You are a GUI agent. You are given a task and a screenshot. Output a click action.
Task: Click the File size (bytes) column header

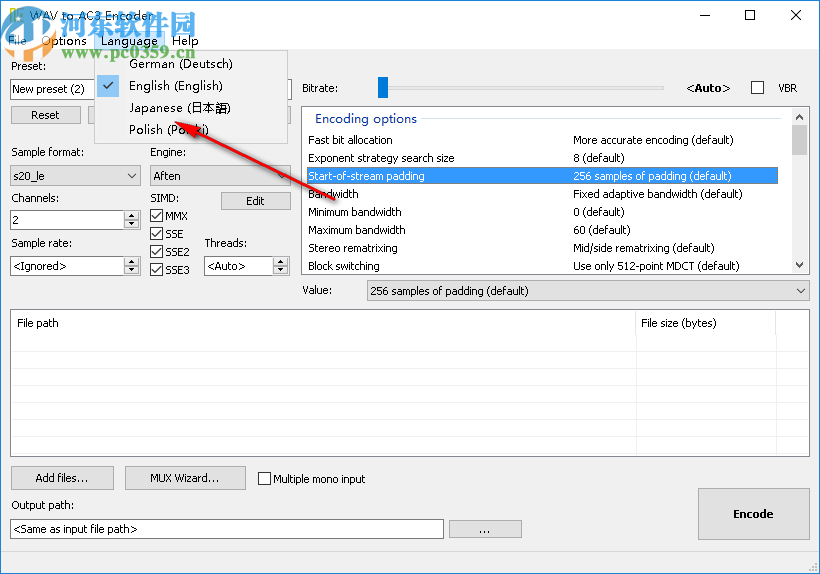(x=705, y=323)
